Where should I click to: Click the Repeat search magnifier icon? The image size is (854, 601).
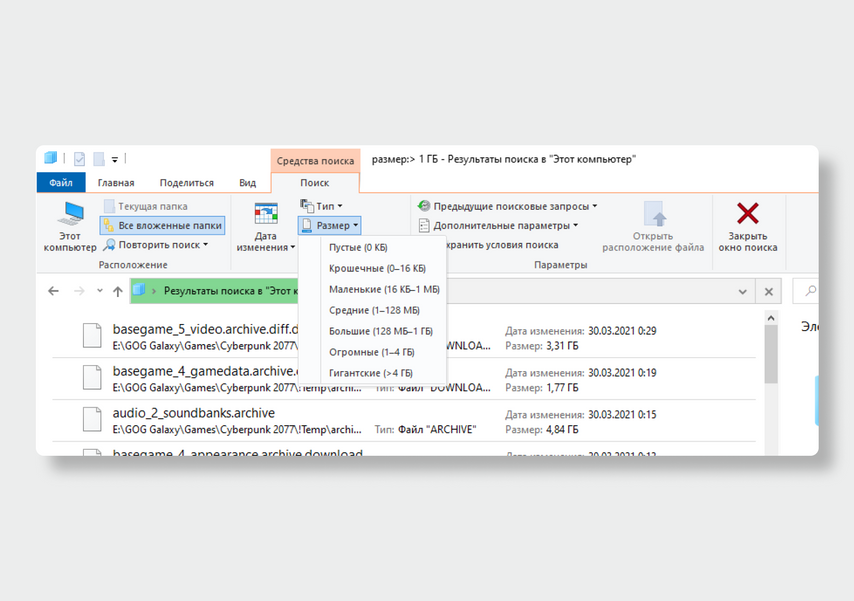109,245
